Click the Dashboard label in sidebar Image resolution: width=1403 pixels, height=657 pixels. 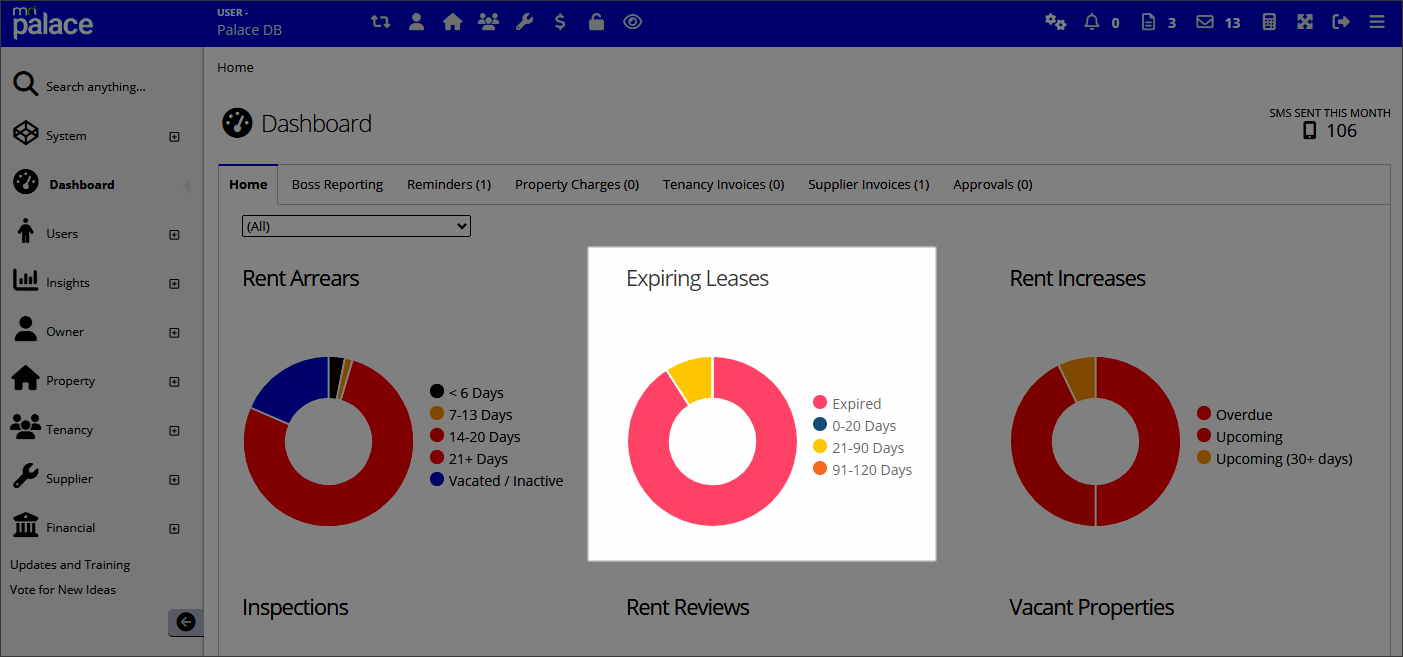pos(82,185)
